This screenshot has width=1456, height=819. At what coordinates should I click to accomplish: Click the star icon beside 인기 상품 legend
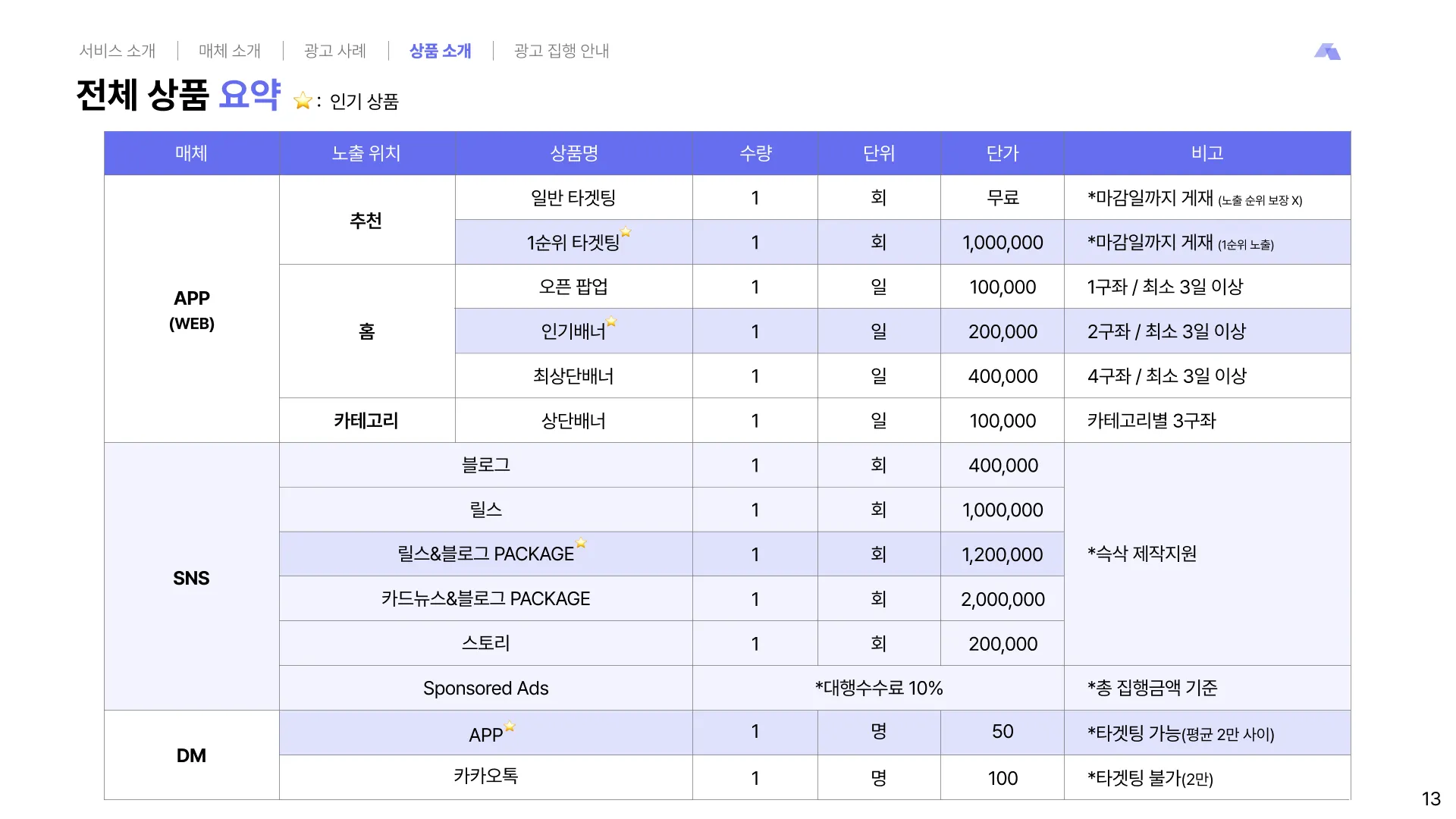303,101
